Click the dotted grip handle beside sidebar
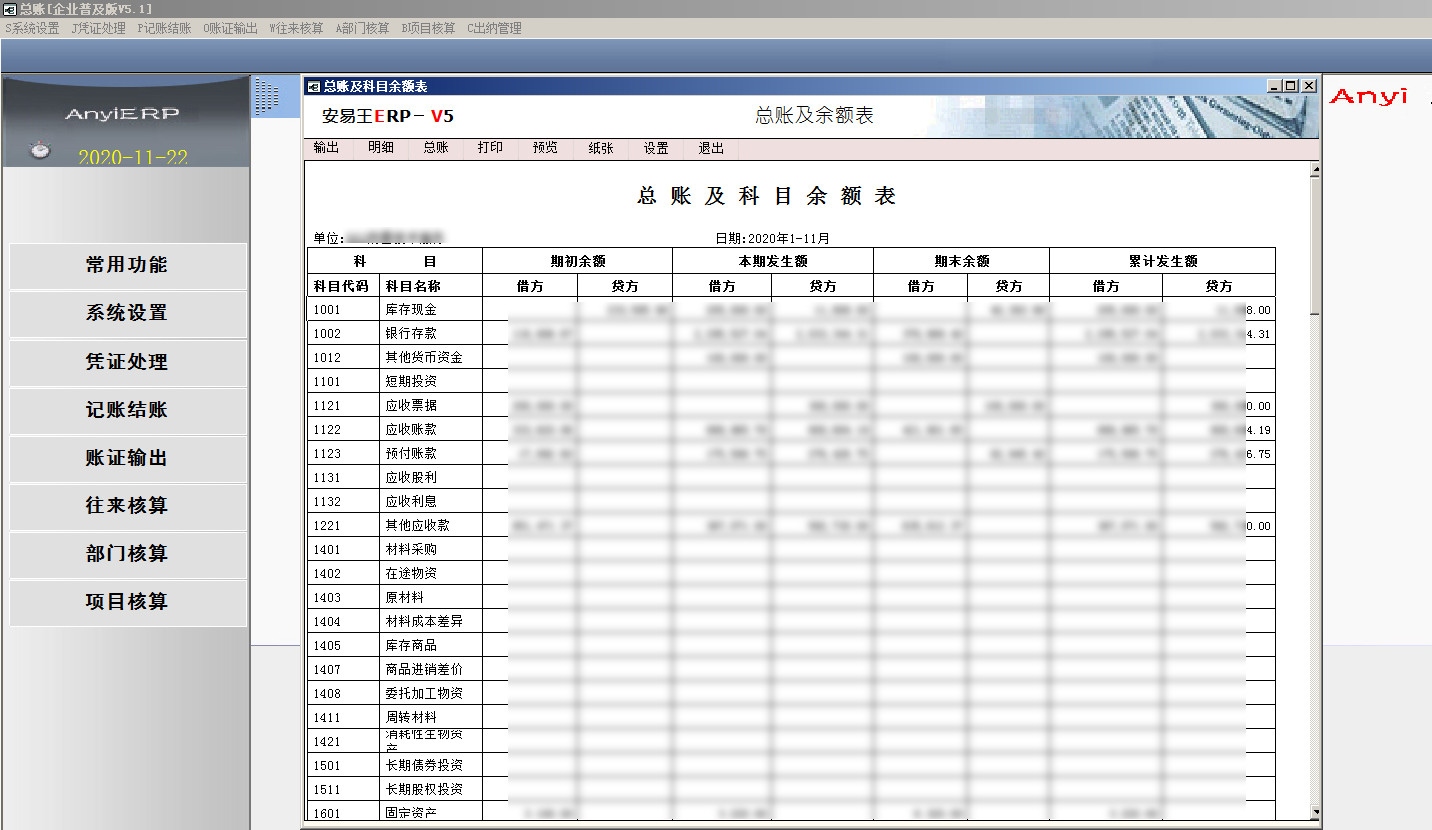This screenshot has height=830, width=1432. pyautogui.click(x=266, y=96)
